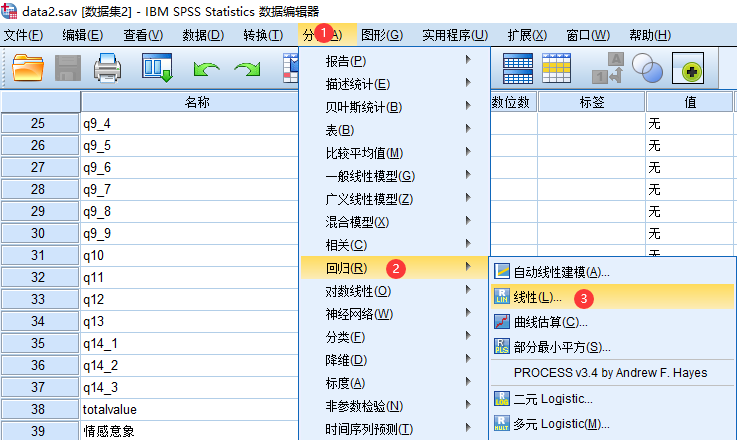Select 二元 Logistic regression
Viewport: 737px width, 440px height.
pyautogui.click(x=612, y=399)
